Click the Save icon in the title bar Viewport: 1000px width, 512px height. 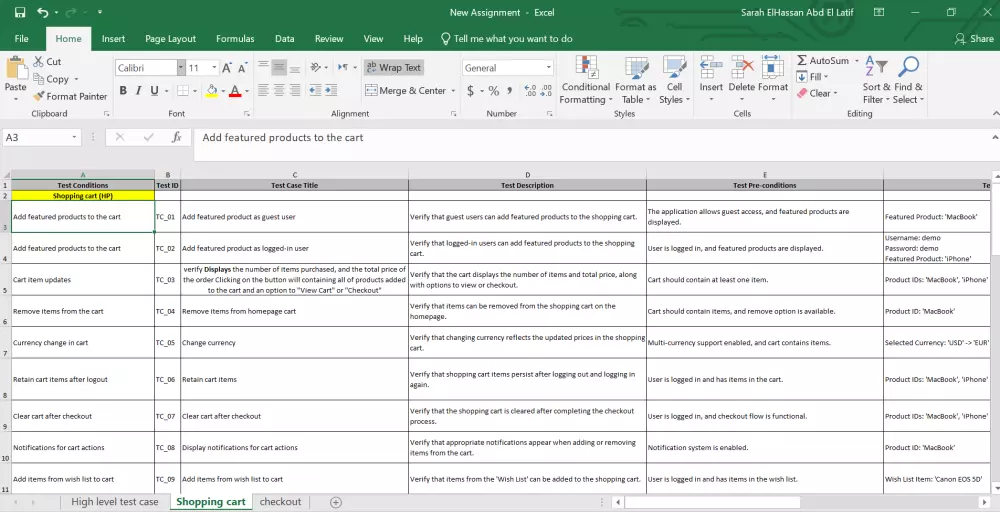pos(20,12)
